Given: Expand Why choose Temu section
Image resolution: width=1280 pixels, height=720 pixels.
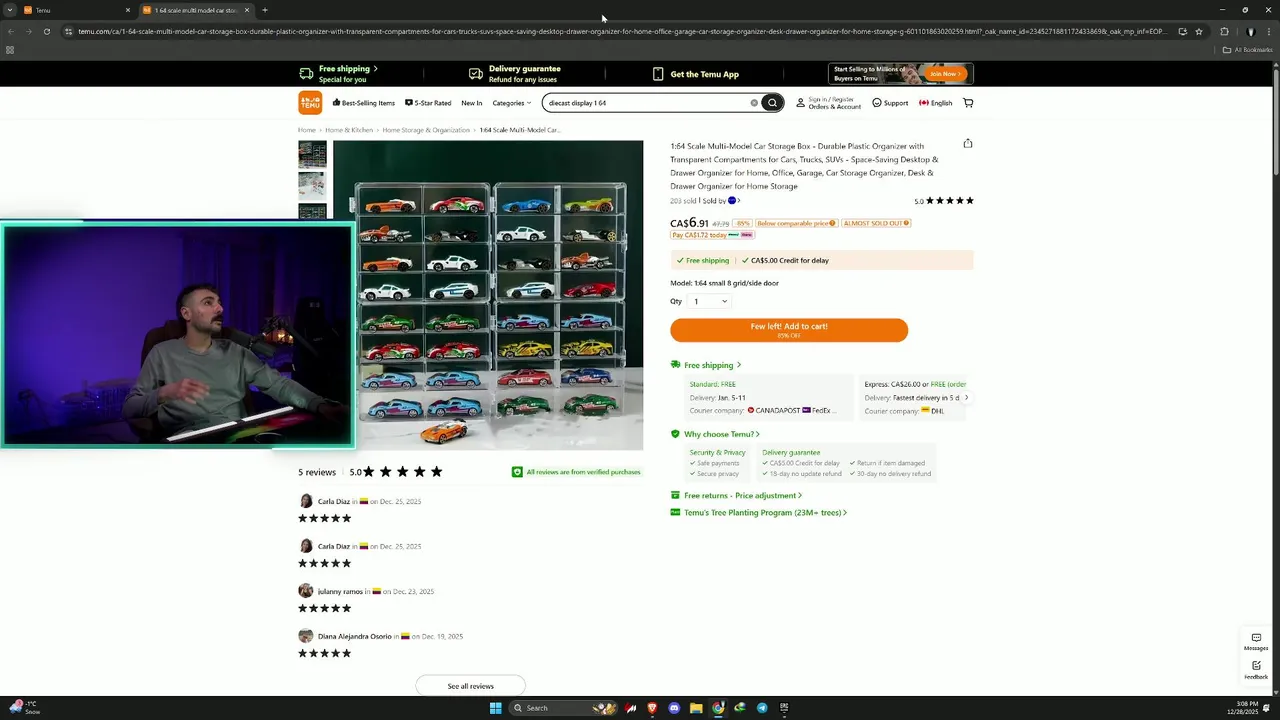Looking at the screenshot, I should tap(715, 434).
